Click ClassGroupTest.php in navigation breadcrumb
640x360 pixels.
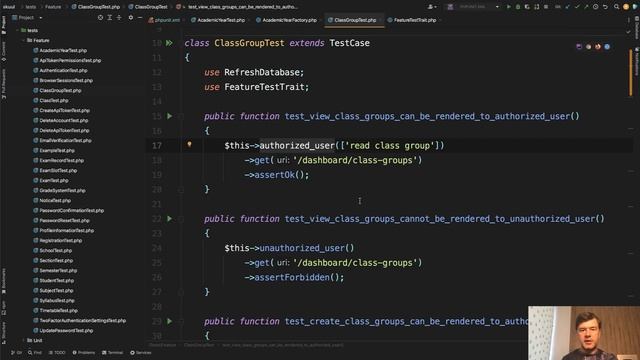[96, 7]
